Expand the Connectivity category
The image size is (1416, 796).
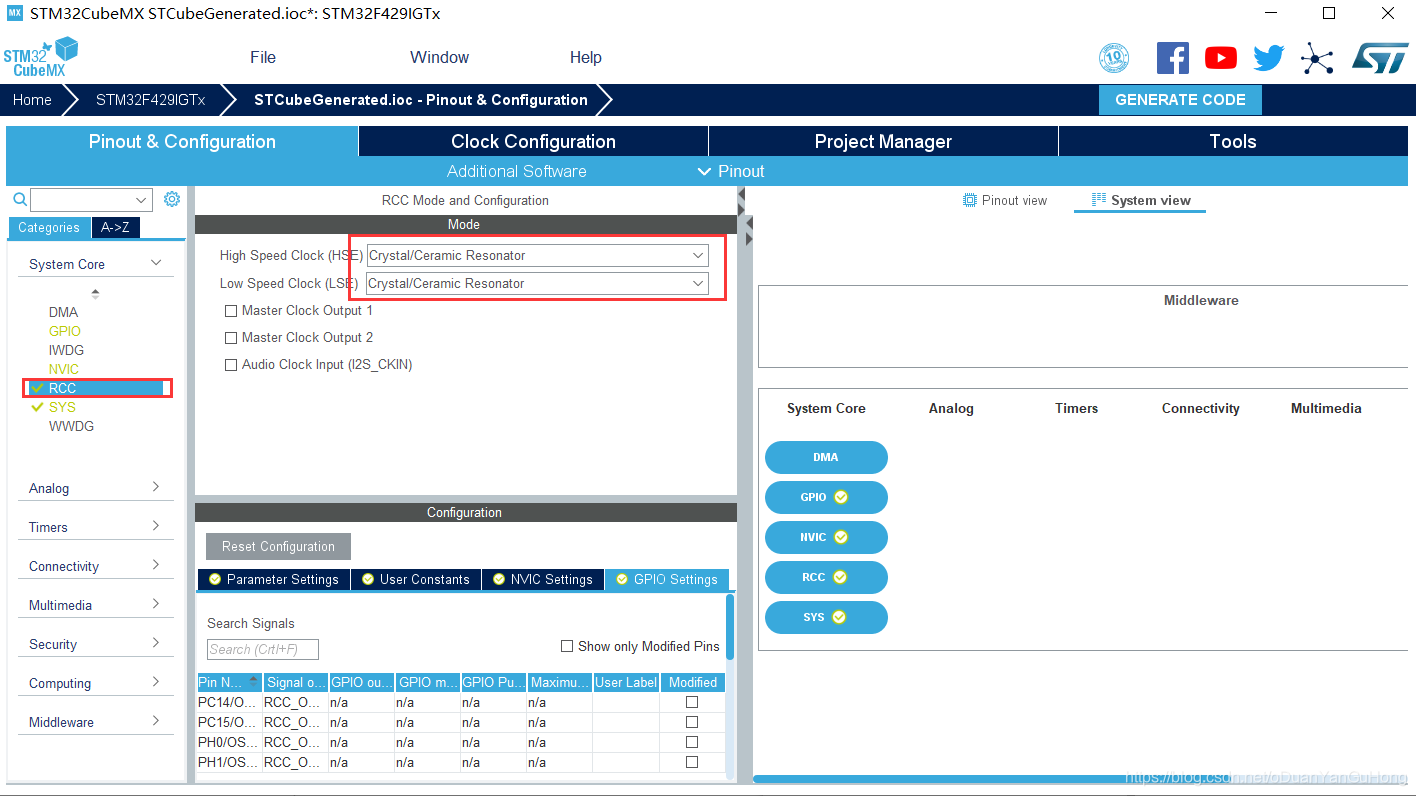tap(156, 565)
